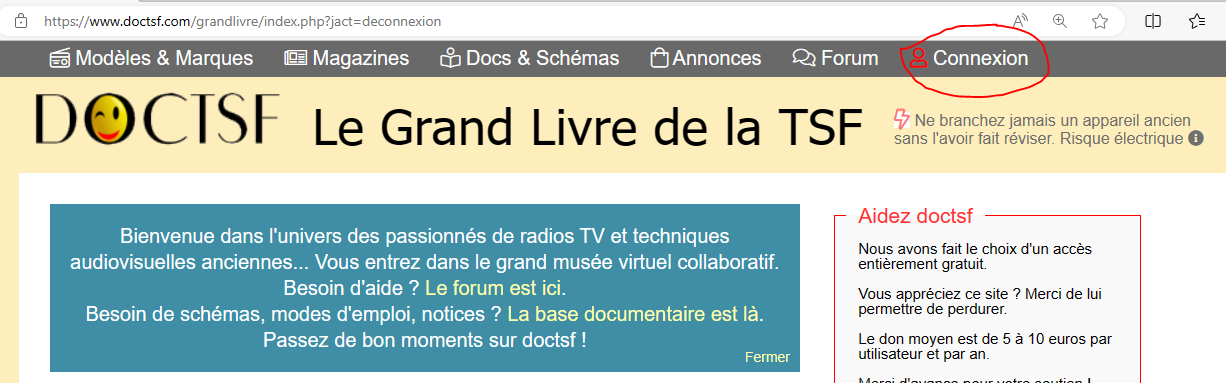
Task: Click the box icon beside Docs & Schémas
Action: coord(451,59)
